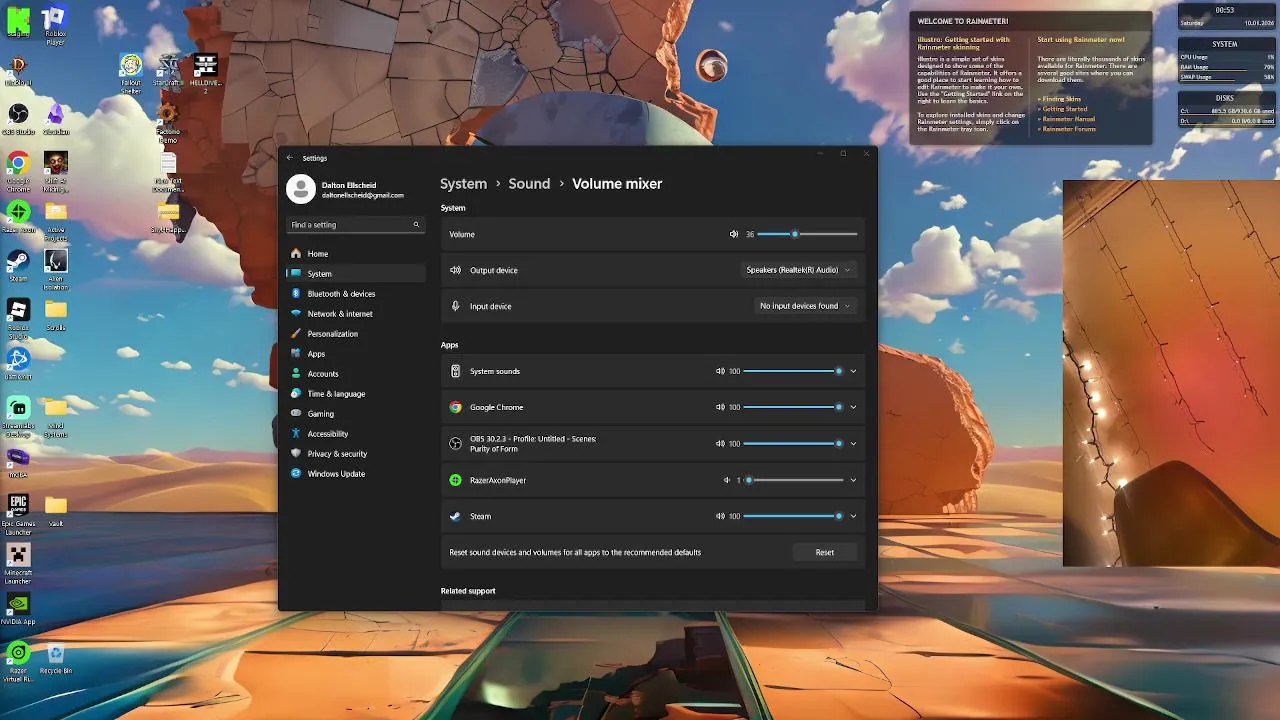Unmute RazerAxonPlayer via its speaker icon
1280x720 pixels.
click(x=727, y=480)
